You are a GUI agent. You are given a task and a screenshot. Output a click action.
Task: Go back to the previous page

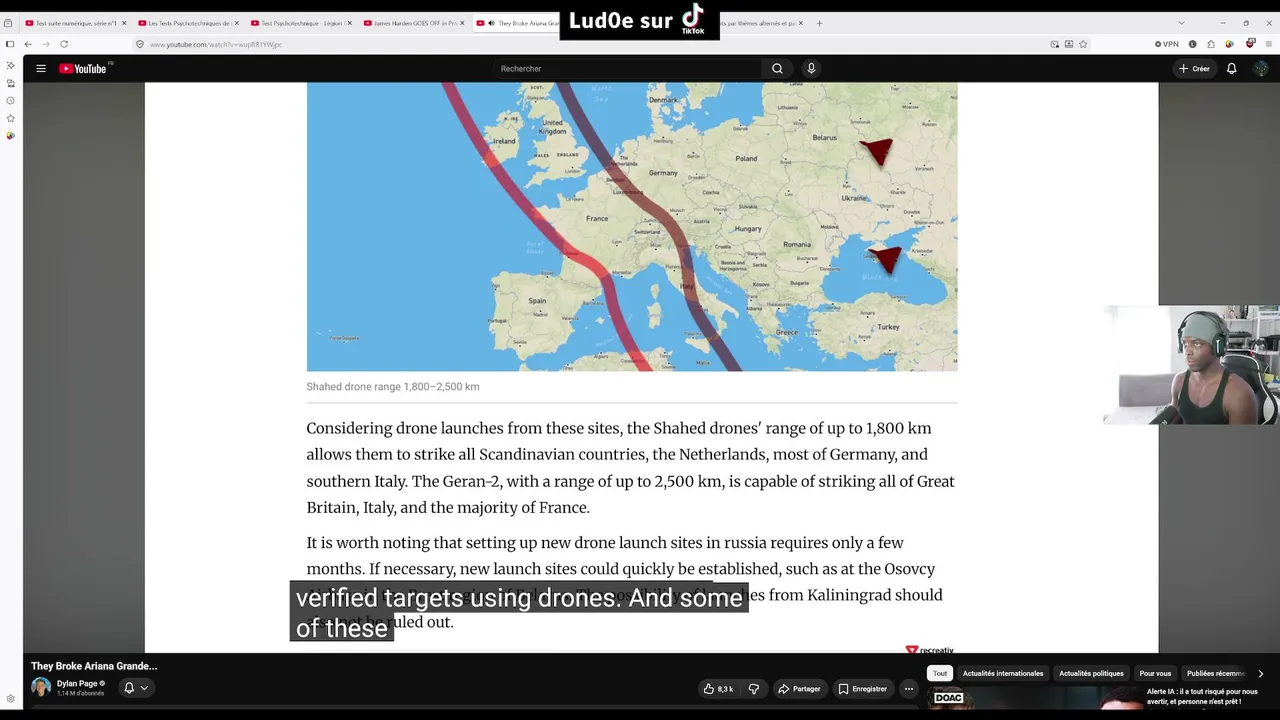click(28, 44)
